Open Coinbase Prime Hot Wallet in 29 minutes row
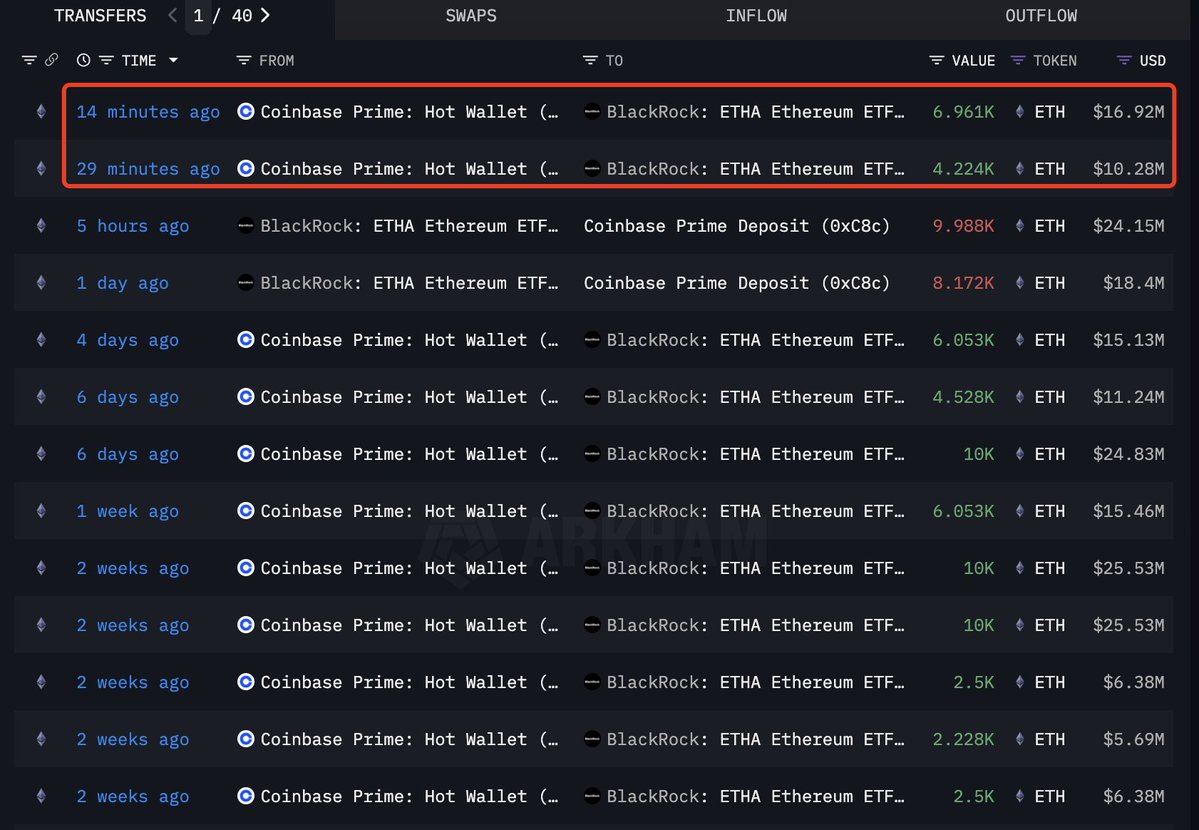 [409, 169]
